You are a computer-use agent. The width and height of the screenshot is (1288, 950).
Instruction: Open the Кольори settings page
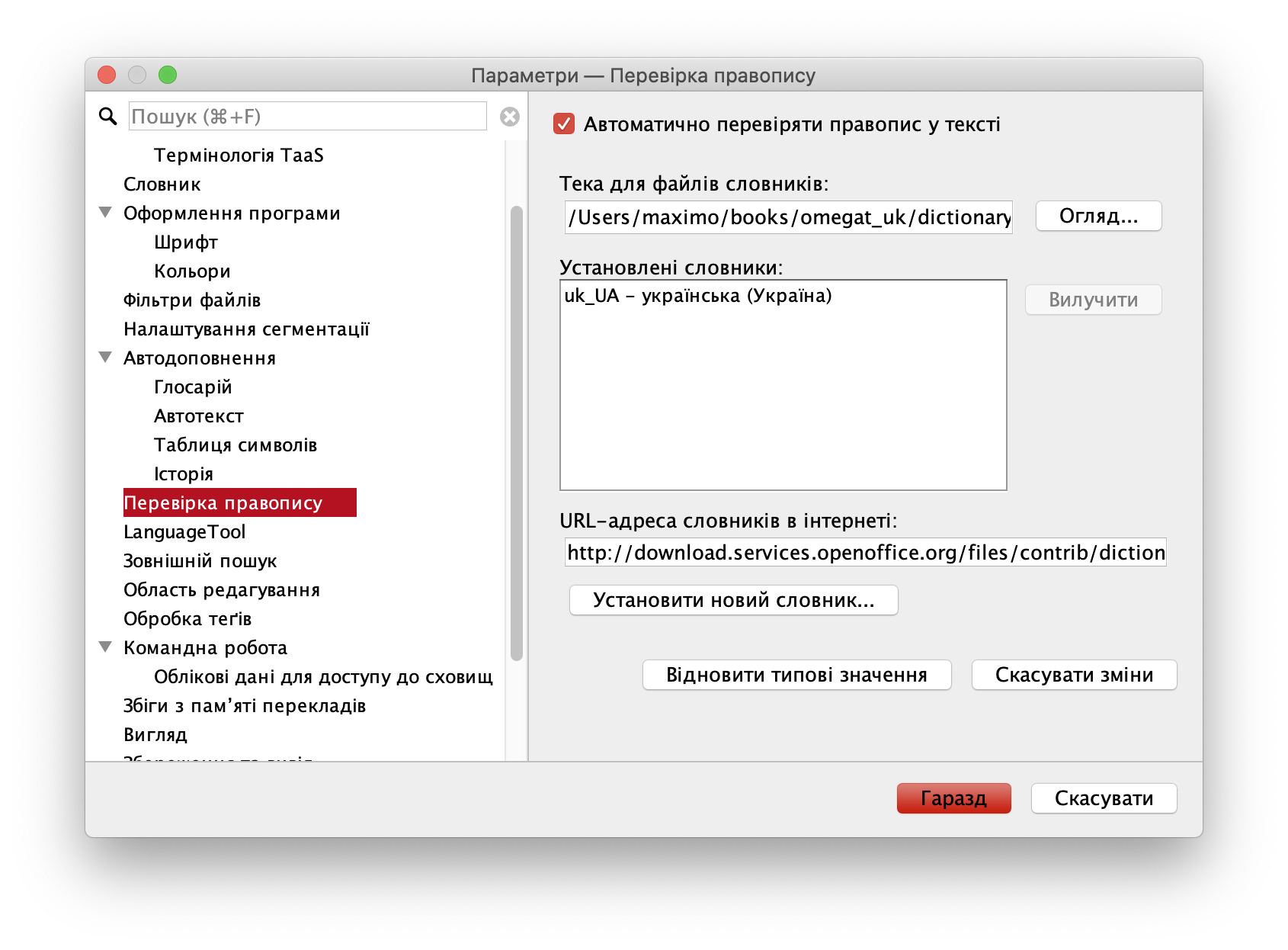(x=192, y=271)
